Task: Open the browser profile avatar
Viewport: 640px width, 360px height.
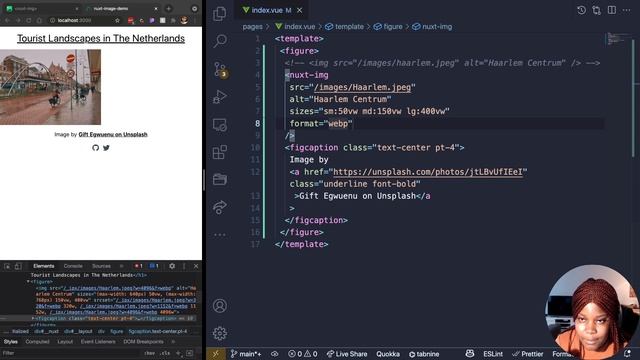Action: click(184, 20)
